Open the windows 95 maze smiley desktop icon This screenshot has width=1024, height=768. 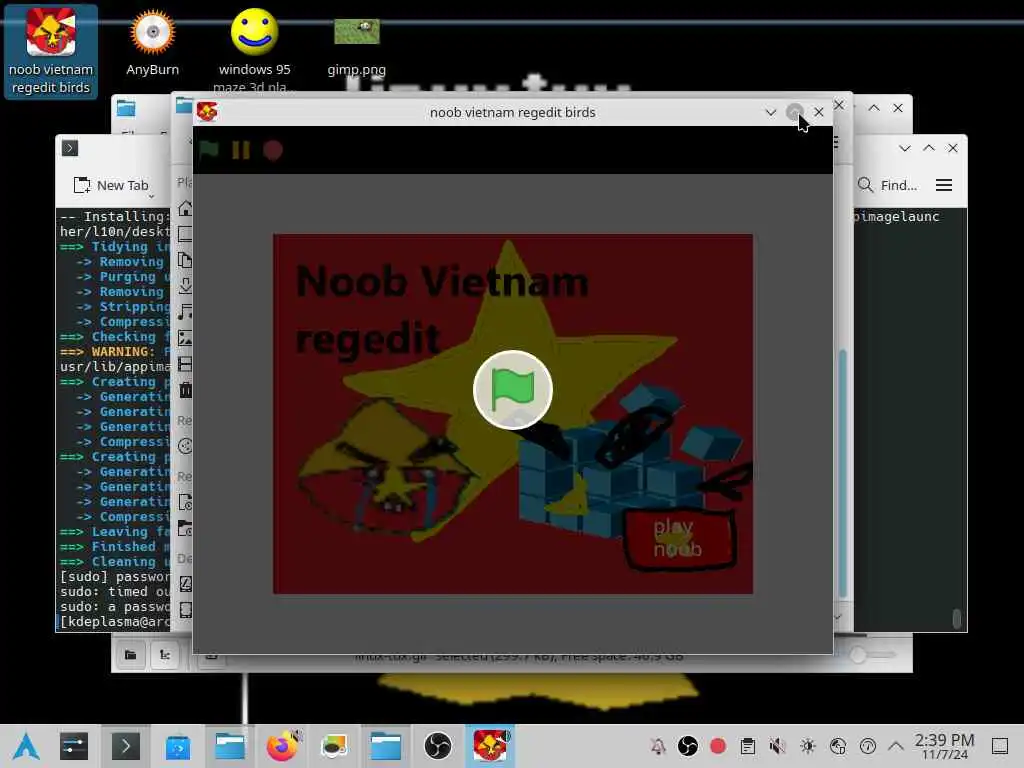coord(254,49)
